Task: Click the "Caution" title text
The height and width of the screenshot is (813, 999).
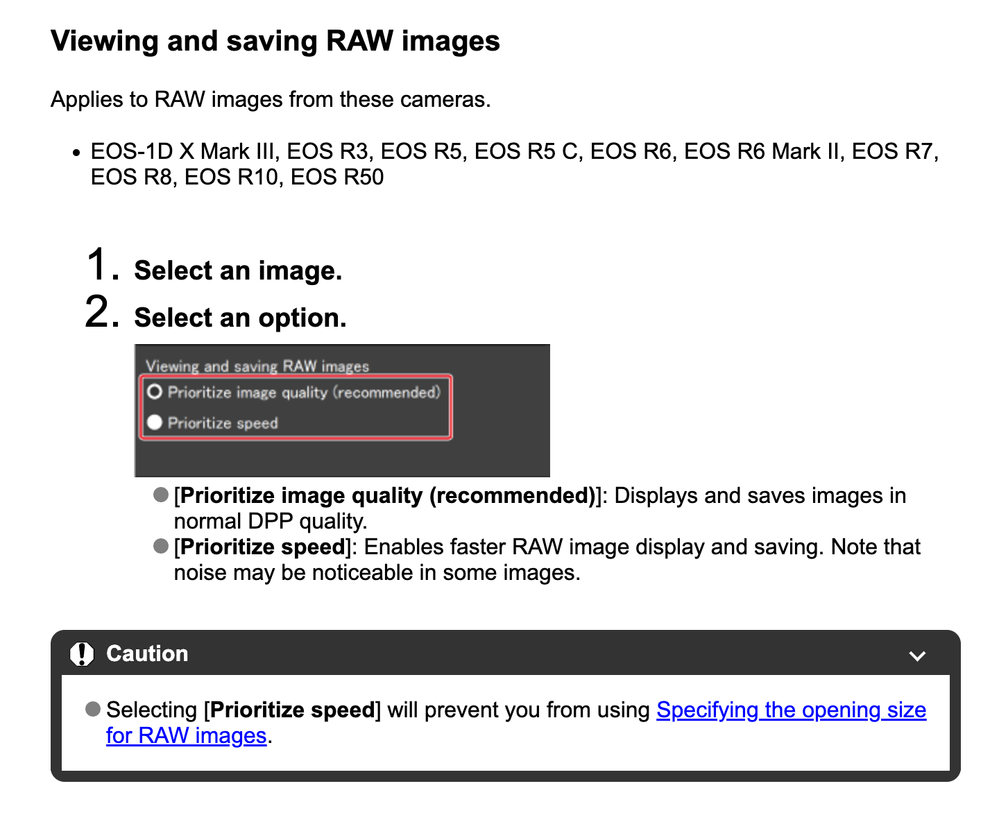Action: click(x=147, y=654)
